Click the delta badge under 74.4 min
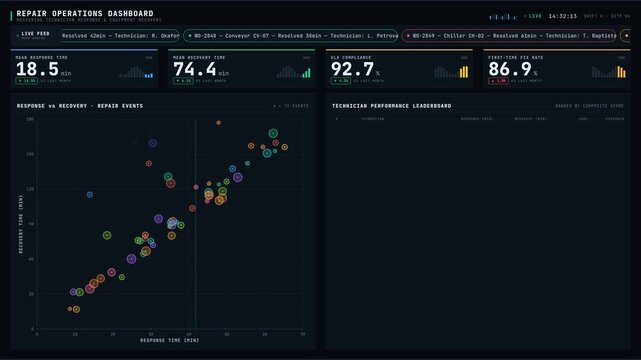 pos(183,81)
